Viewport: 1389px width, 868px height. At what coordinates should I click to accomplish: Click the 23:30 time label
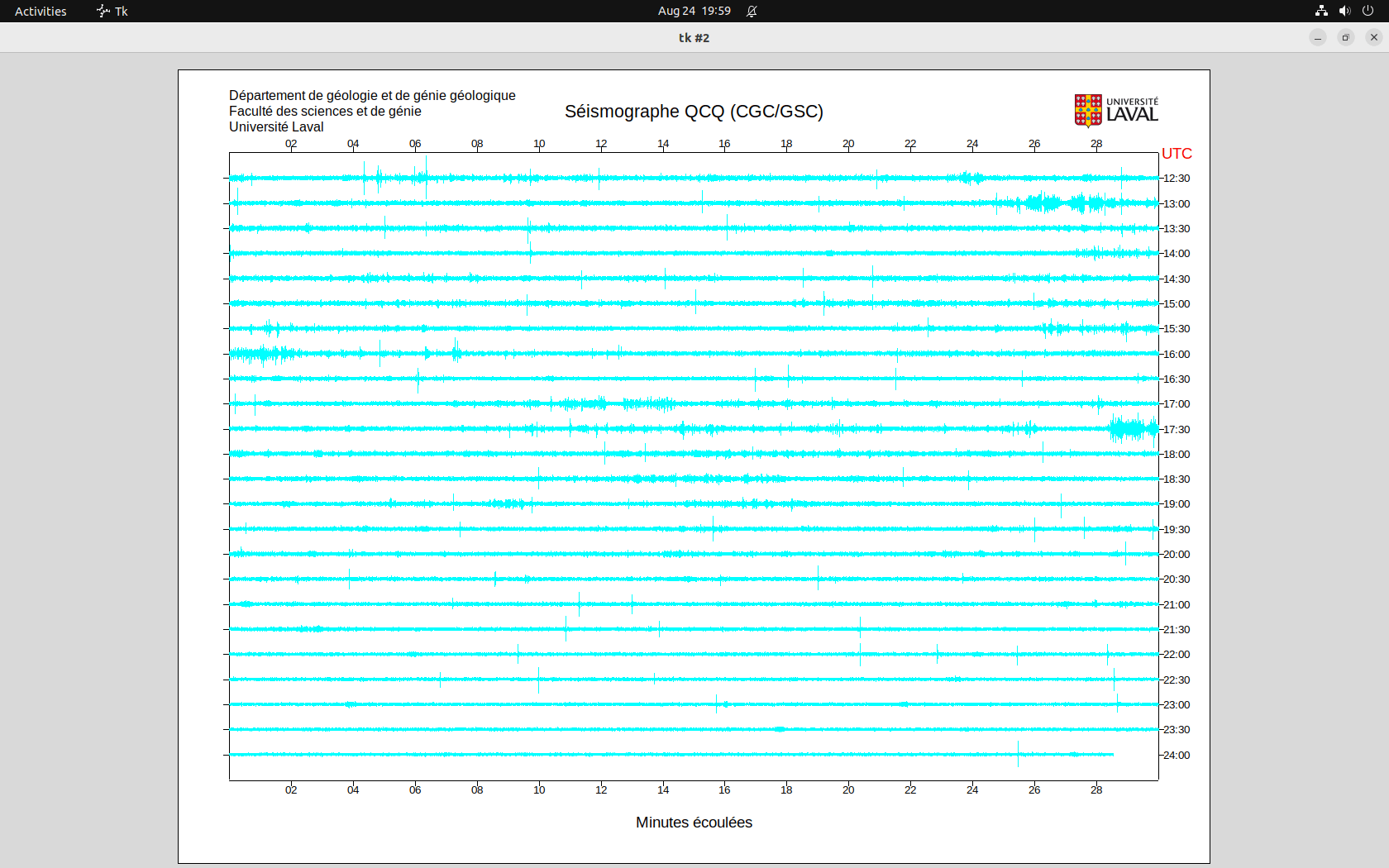pos(1177,730)
